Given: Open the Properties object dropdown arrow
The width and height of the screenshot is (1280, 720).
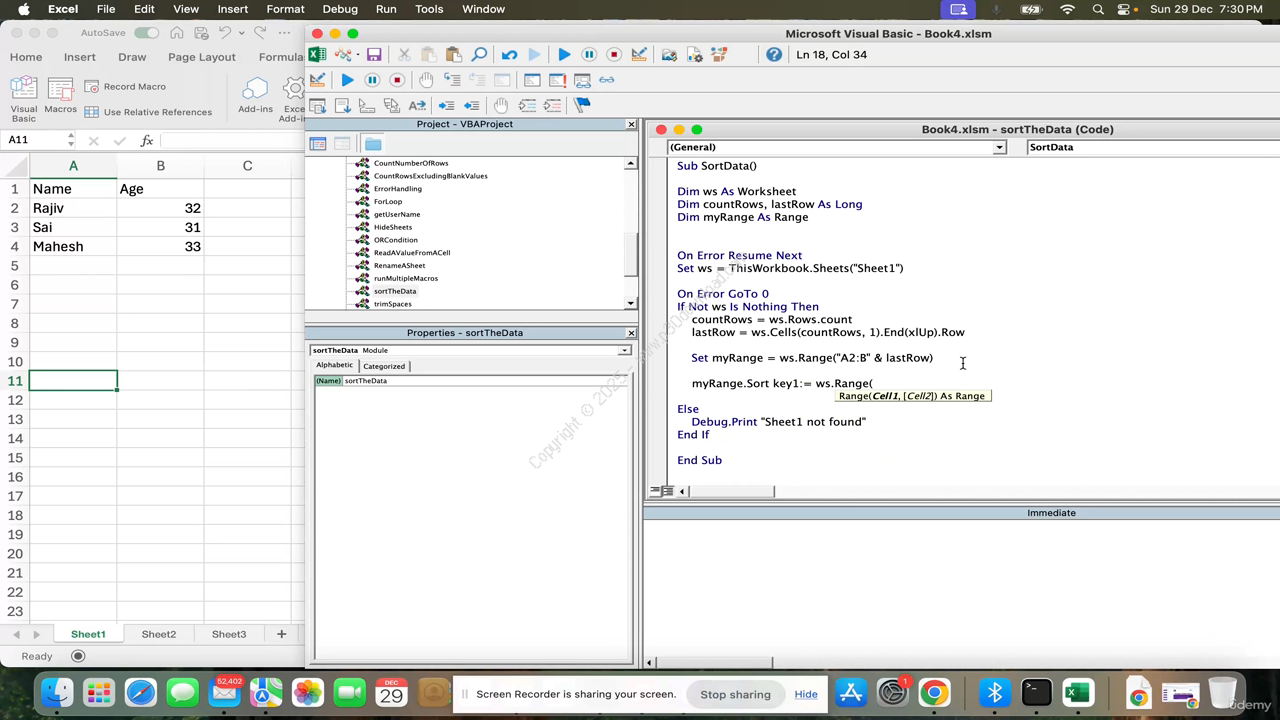Looking at the screenshot, I should pyautogui.click(x=624, y=350).
